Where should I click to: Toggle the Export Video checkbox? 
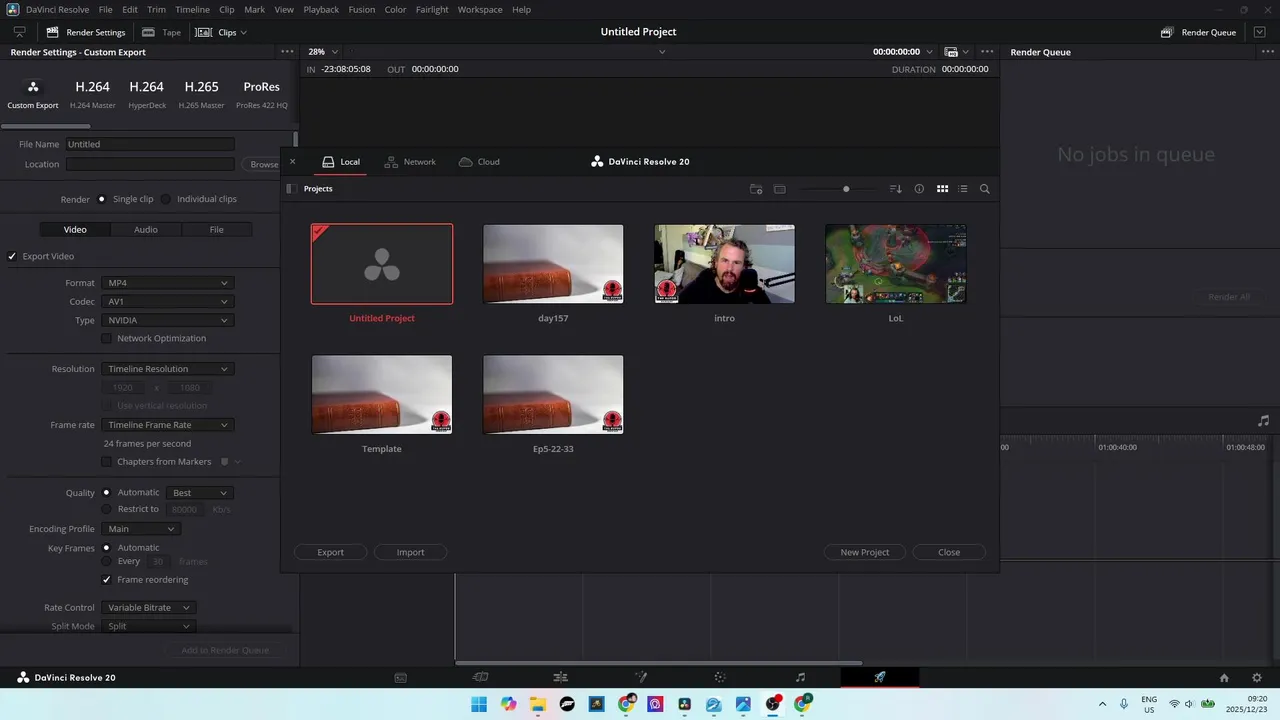(x=12, y=256)
